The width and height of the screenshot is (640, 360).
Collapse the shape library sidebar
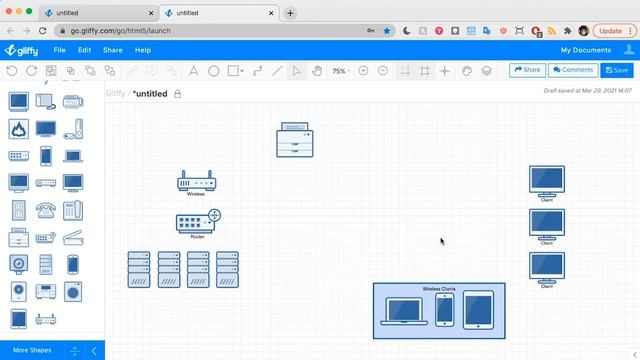click(94, 351)
